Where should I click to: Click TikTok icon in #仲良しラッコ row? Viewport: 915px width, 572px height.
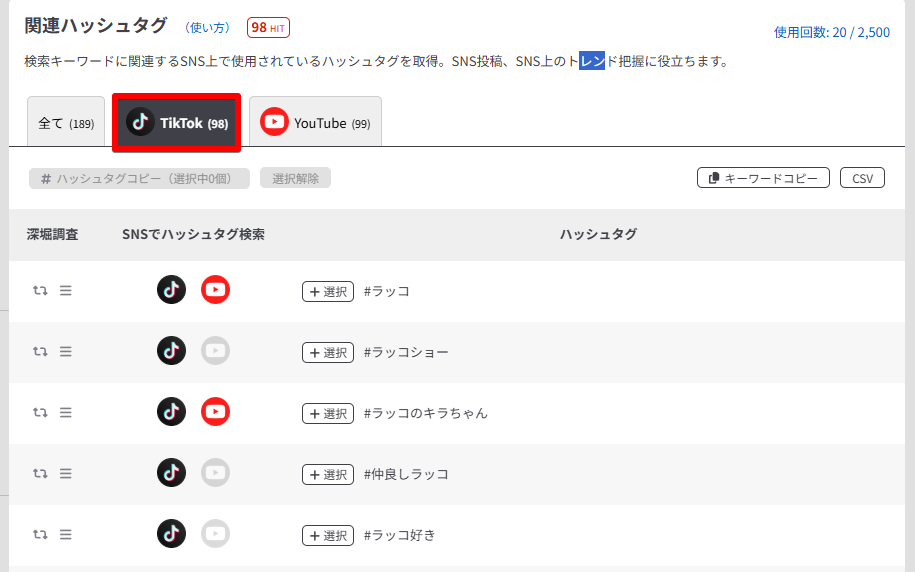coord(171,473)
